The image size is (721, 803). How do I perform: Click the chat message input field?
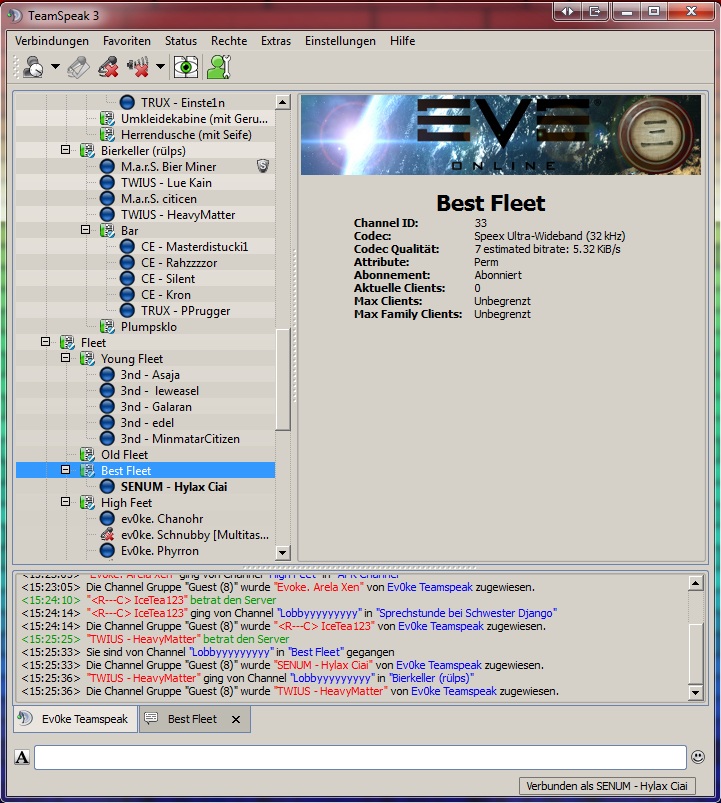(360, 757)
